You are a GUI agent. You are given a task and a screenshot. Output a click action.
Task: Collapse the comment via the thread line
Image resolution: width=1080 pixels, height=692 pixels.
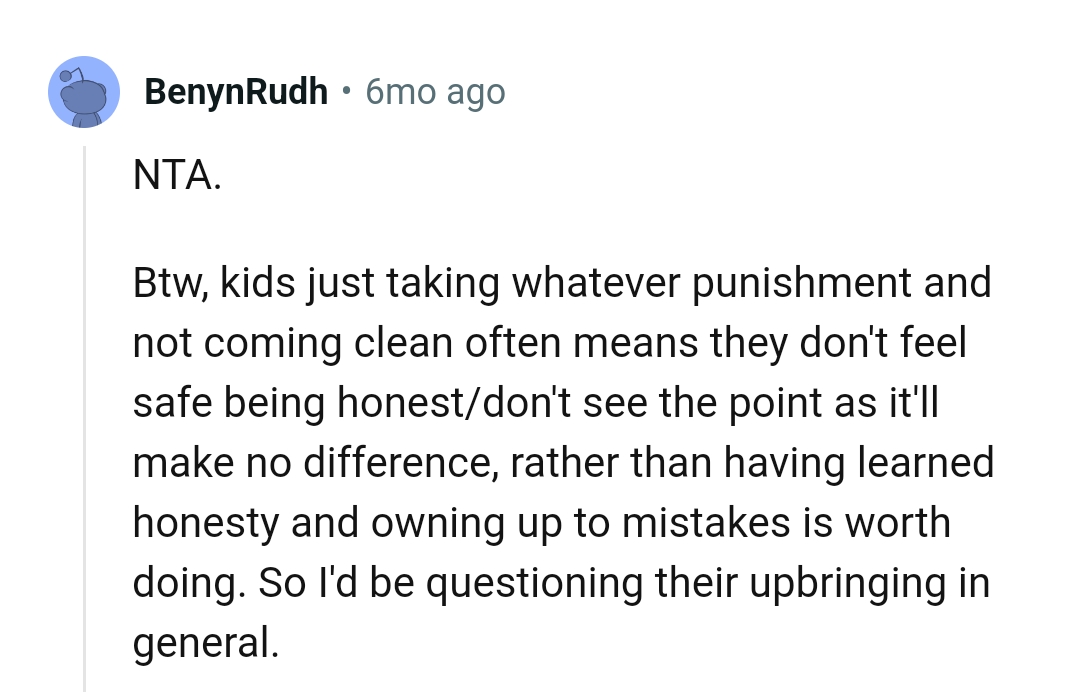click(85, 400)
